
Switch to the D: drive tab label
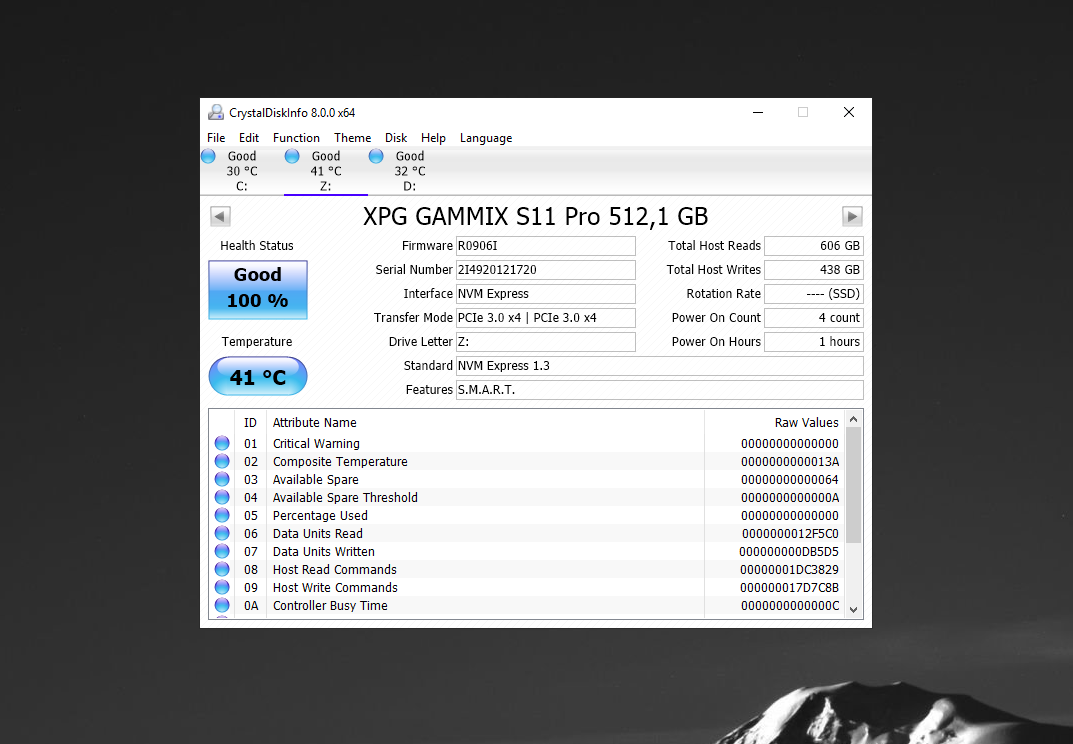pos(409,186)
